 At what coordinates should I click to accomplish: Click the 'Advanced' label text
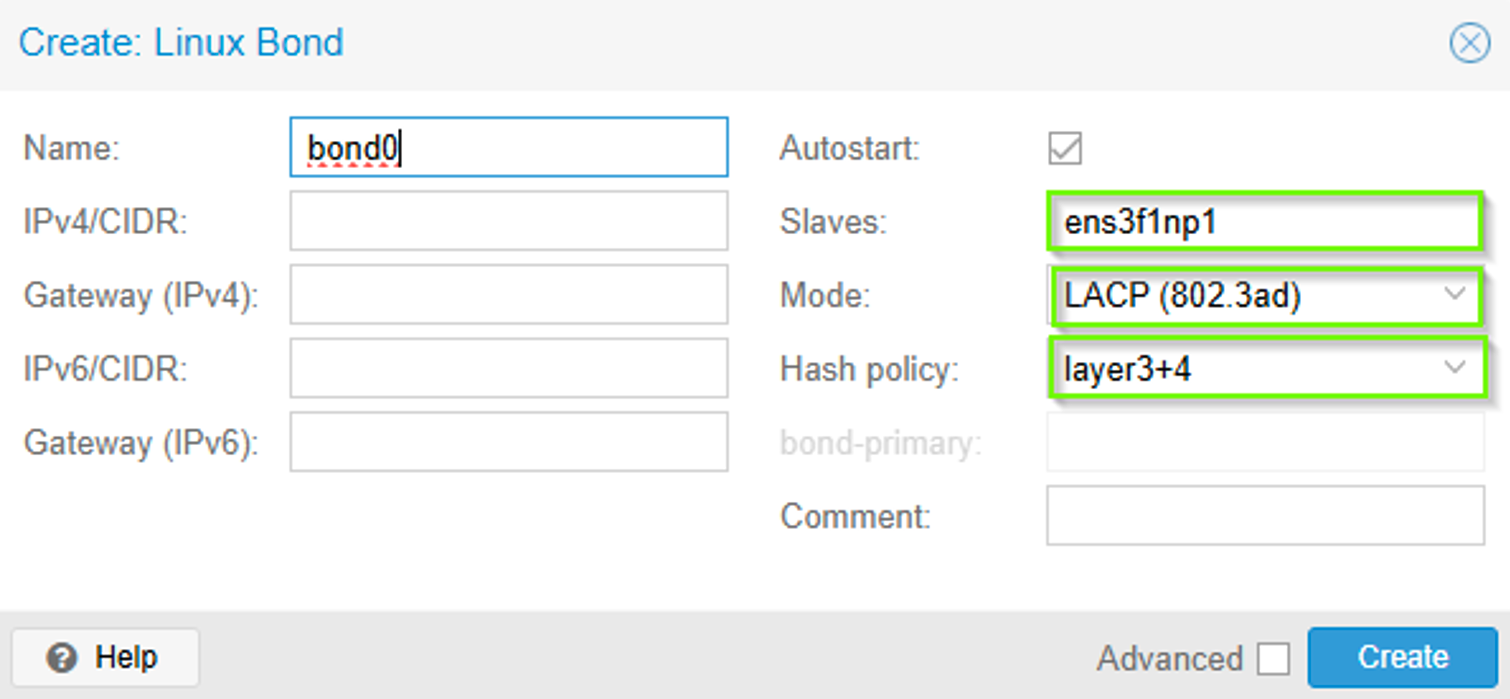coord(1169,659)
